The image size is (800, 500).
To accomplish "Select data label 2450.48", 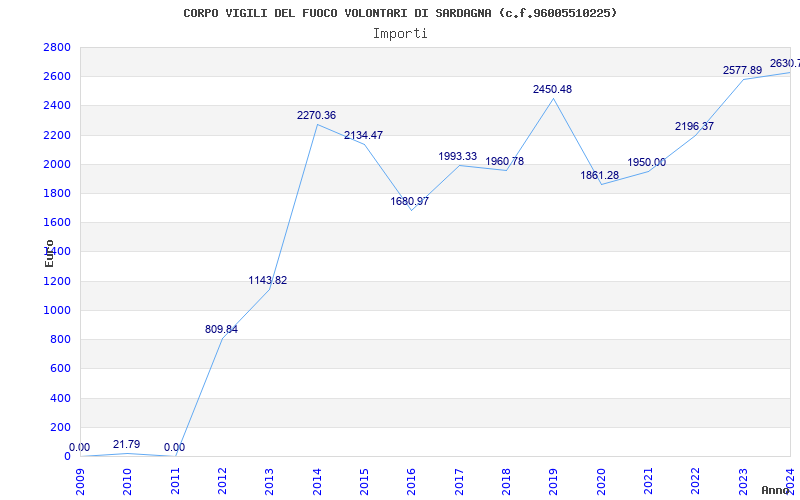I will pos(553,90).
